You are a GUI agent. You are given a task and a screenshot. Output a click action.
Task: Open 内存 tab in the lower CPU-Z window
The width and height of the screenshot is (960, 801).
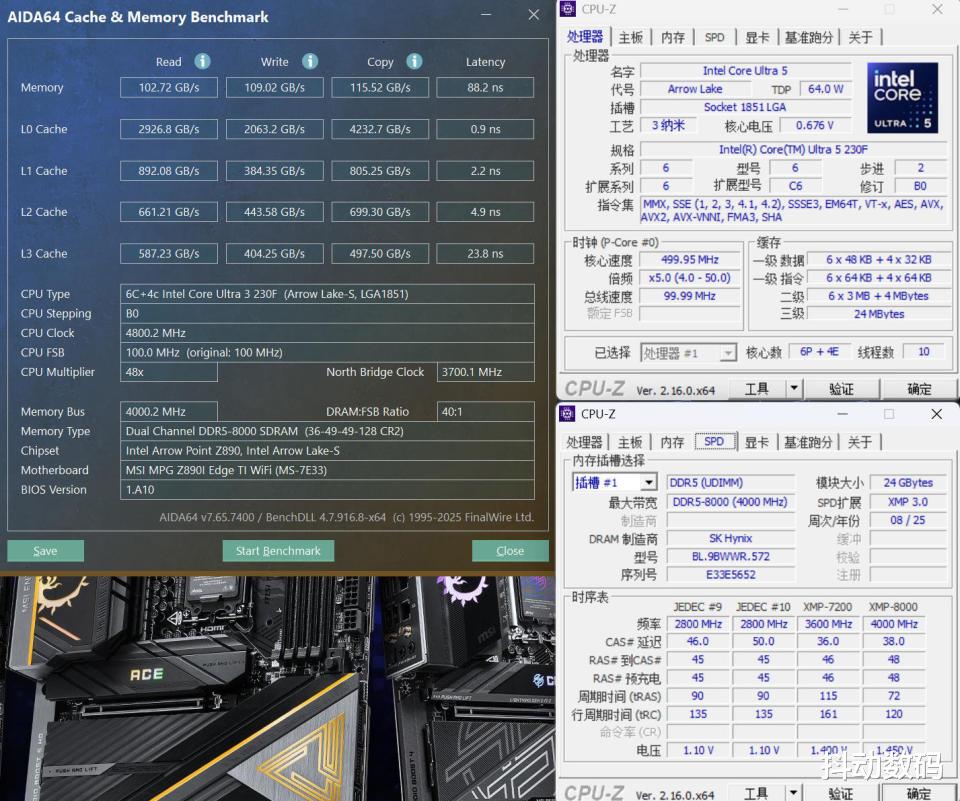coord(673,442)
